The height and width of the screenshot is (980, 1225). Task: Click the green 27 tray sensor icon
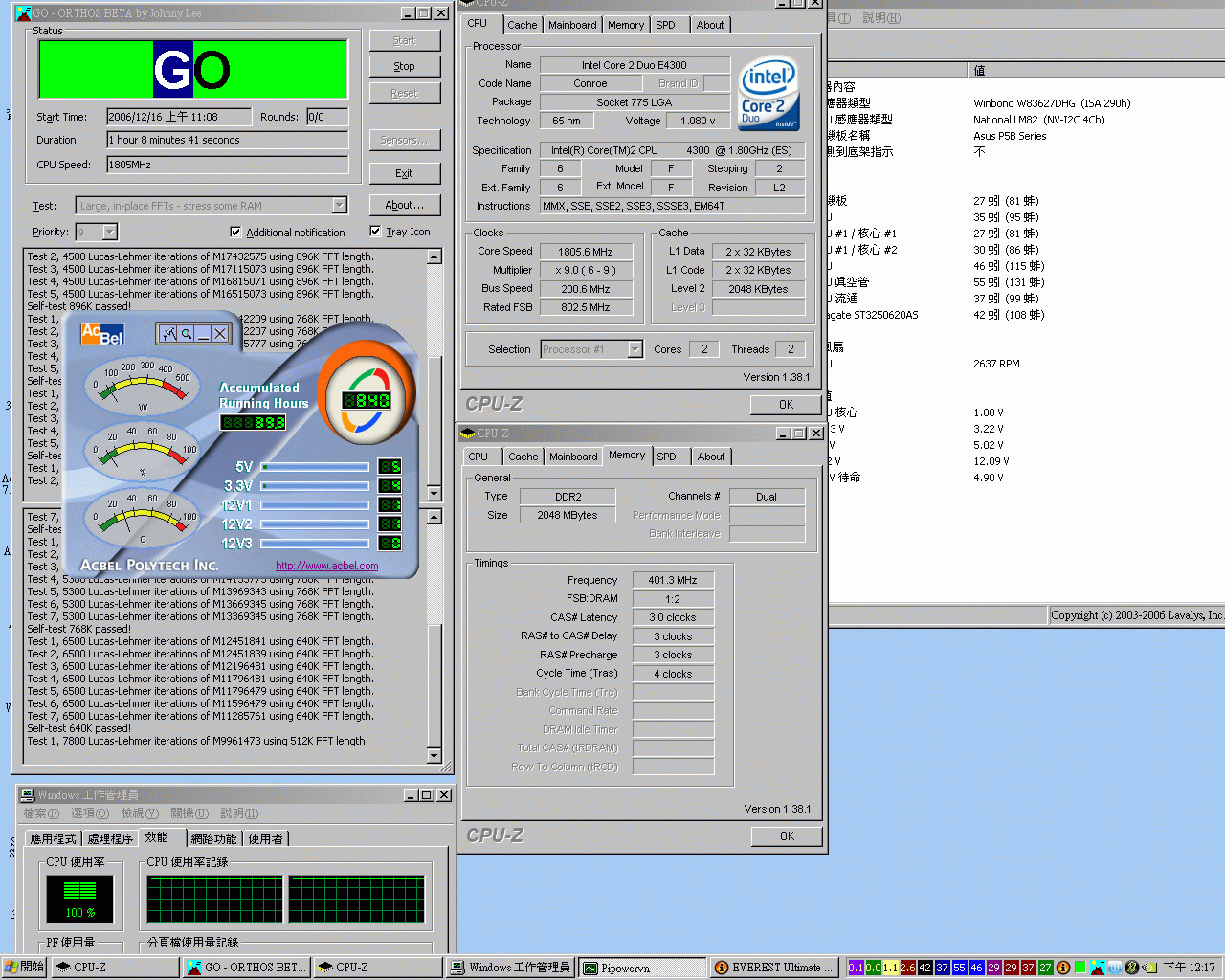[1046, 968]
